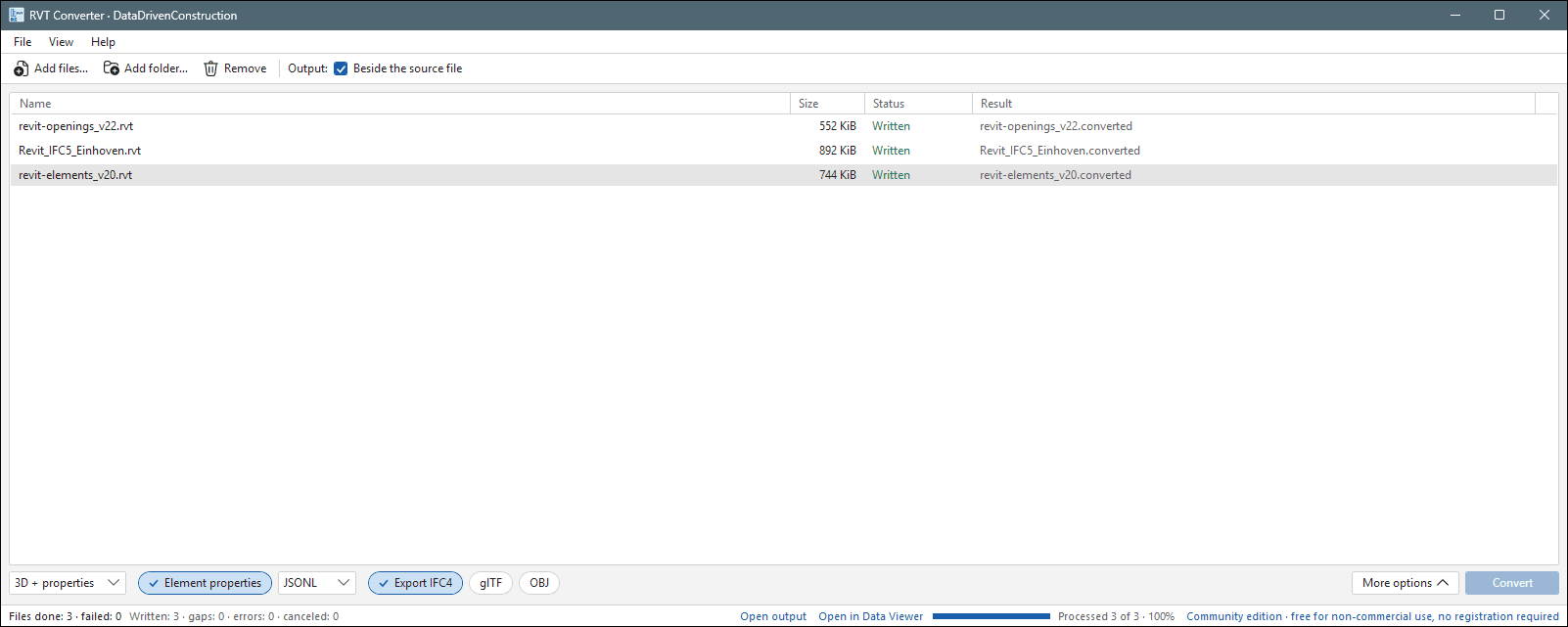Image resolution: width=1568 pixels, height=627 pixels.
Task: Select the Revit_IFC5_Einhoven.rvt row
Action: pyautogui.click(x=783, y=151)
